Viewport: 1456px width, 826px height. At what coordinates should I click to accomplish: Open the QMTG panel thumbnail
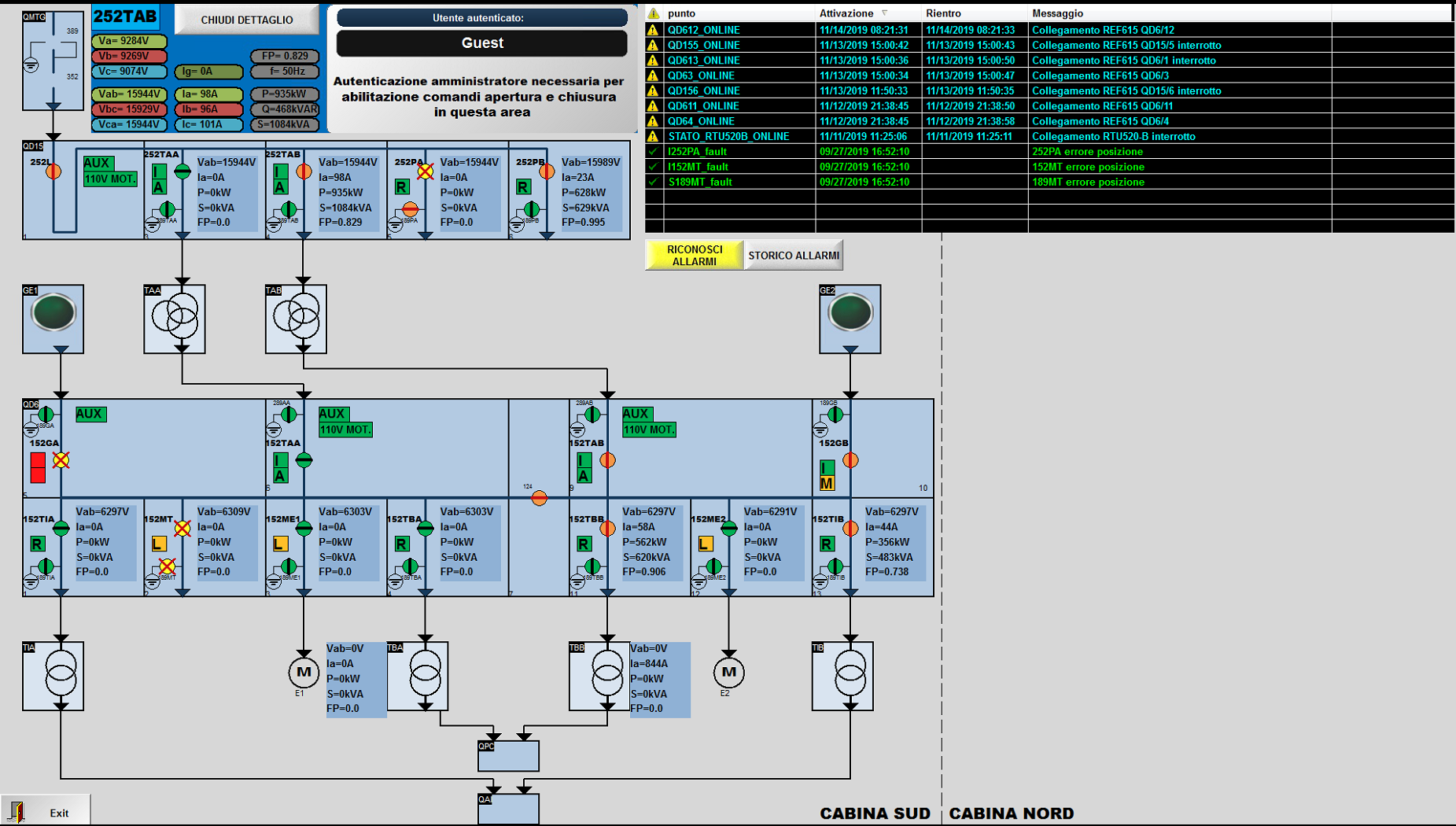(53, 61)
